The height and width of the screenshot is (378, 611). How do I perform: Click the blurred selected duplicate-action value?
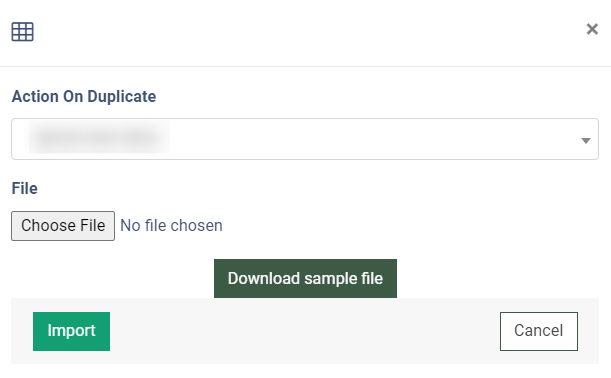99,137
